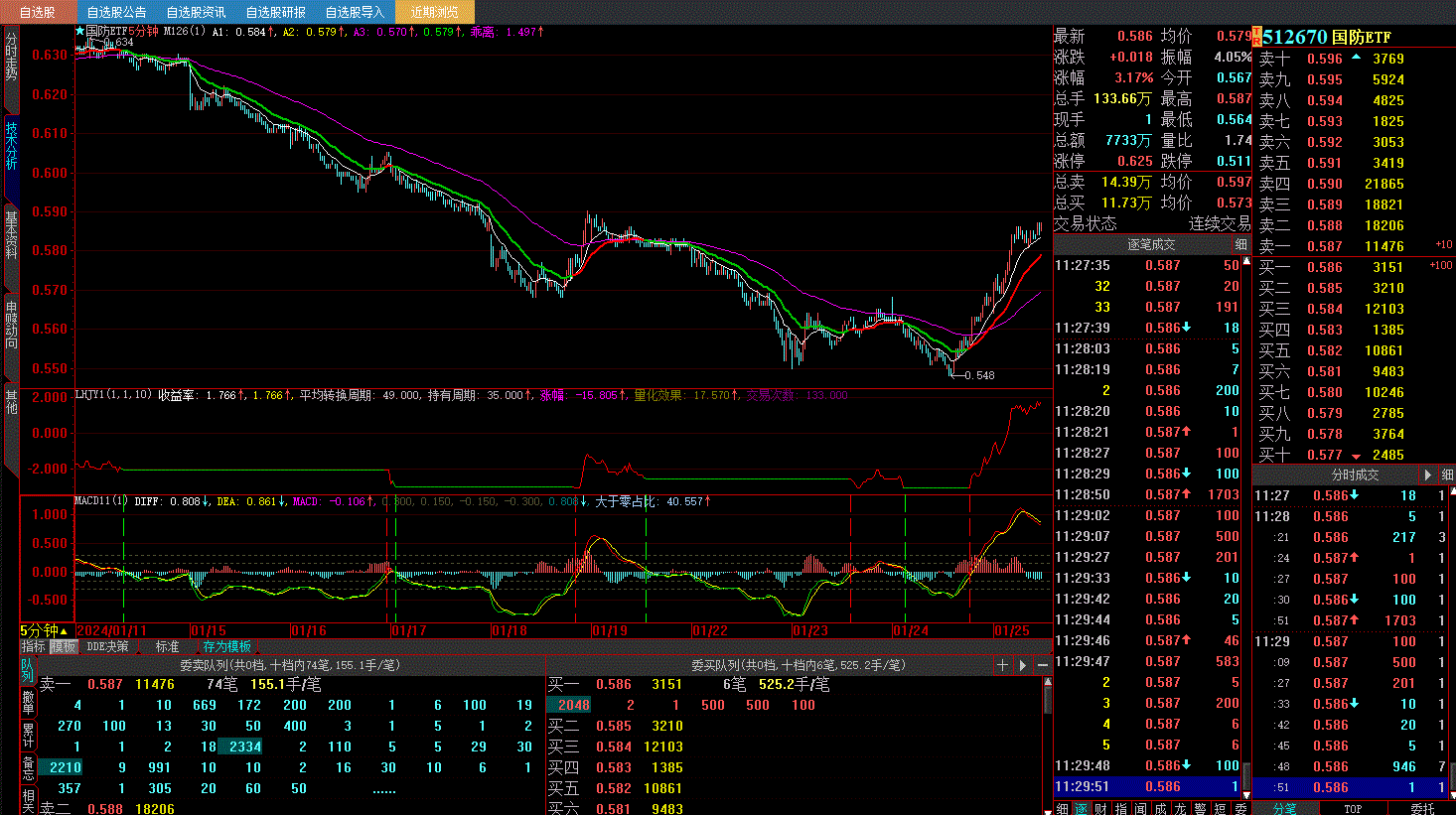Click the star icon before 国防ETF

(80, 32)
